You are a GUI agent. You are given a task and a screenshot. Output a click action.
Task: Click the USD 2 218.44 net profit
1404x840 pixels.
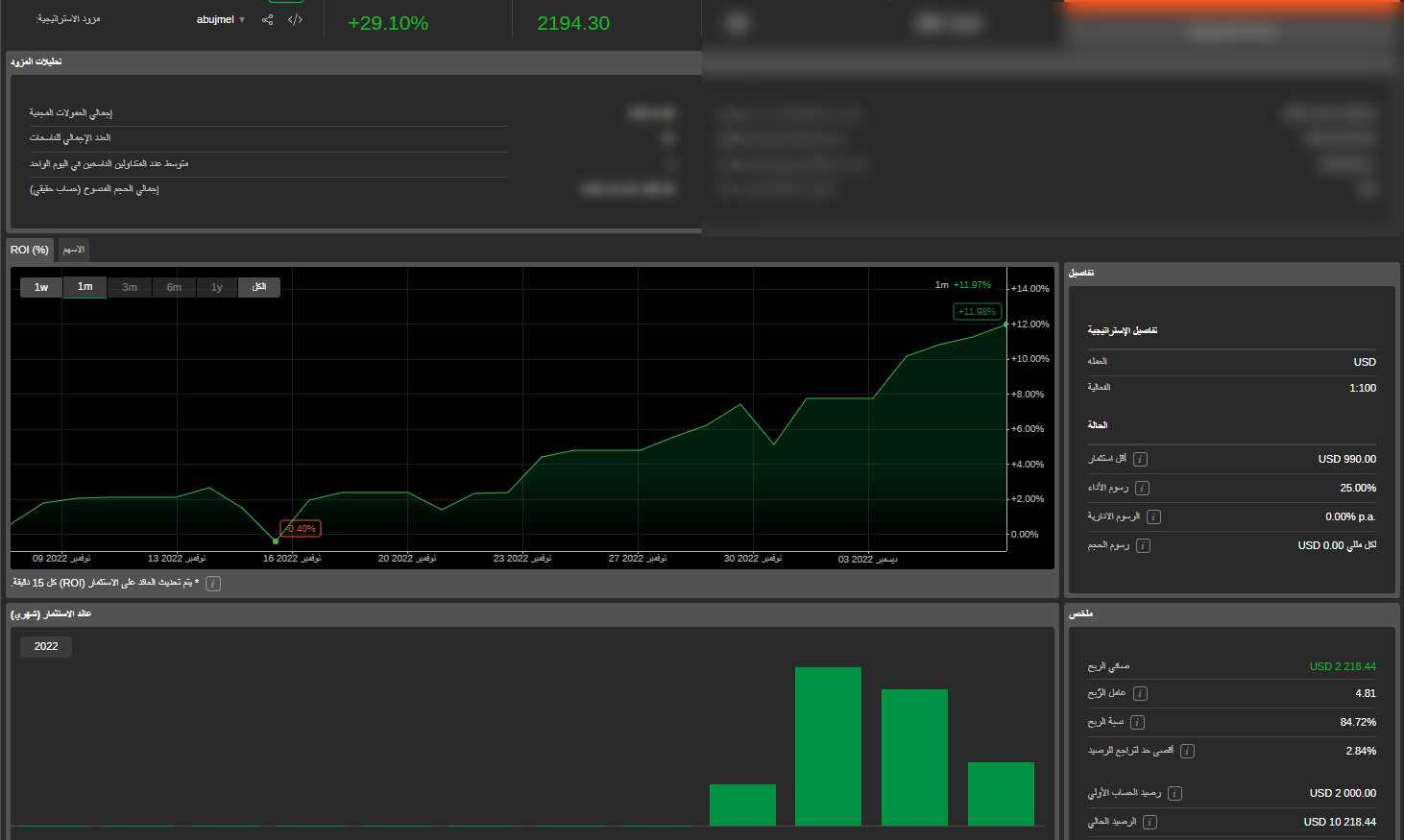click(1343, 666)
